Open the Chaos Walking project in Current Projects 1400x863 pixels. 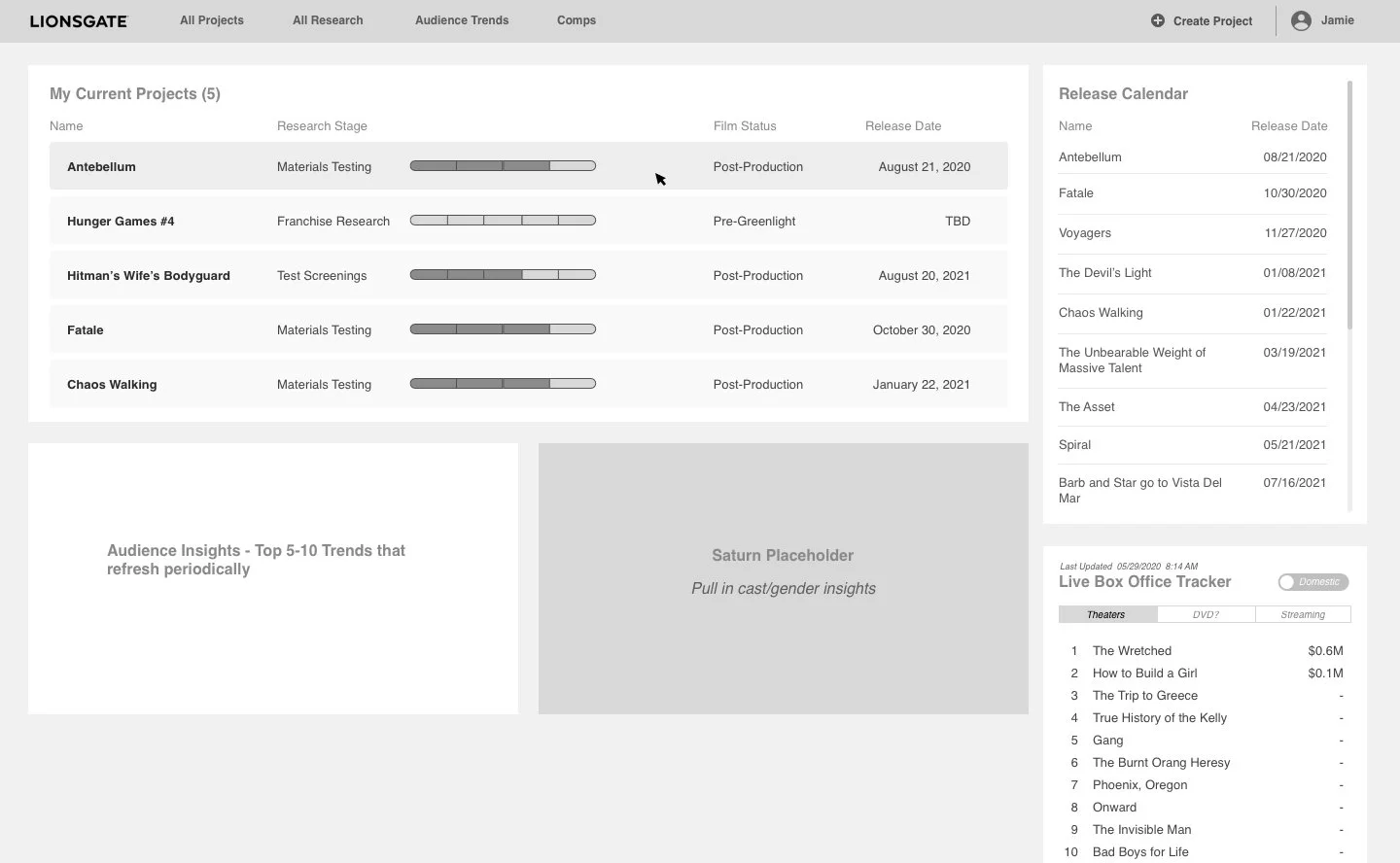pyautogui.click(x=529, y=384)
